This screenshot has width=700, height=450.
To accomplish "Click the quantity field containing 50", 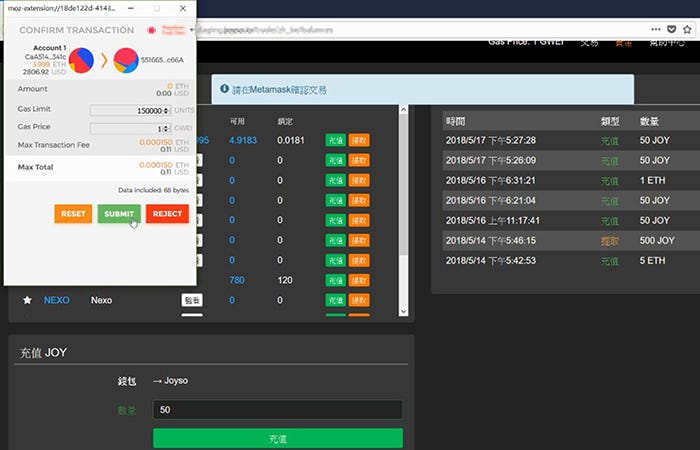I will click(278, 410).
